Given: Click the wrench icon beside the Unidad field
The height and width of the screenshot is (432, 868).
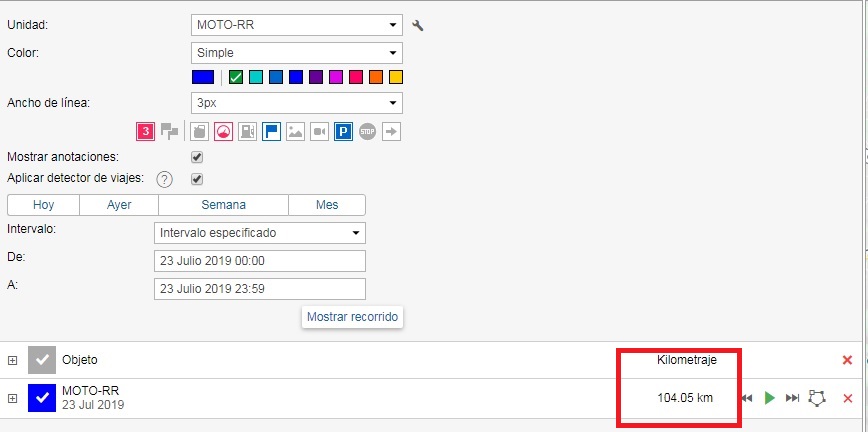Looking at the screenshot, I should (418, 25).
